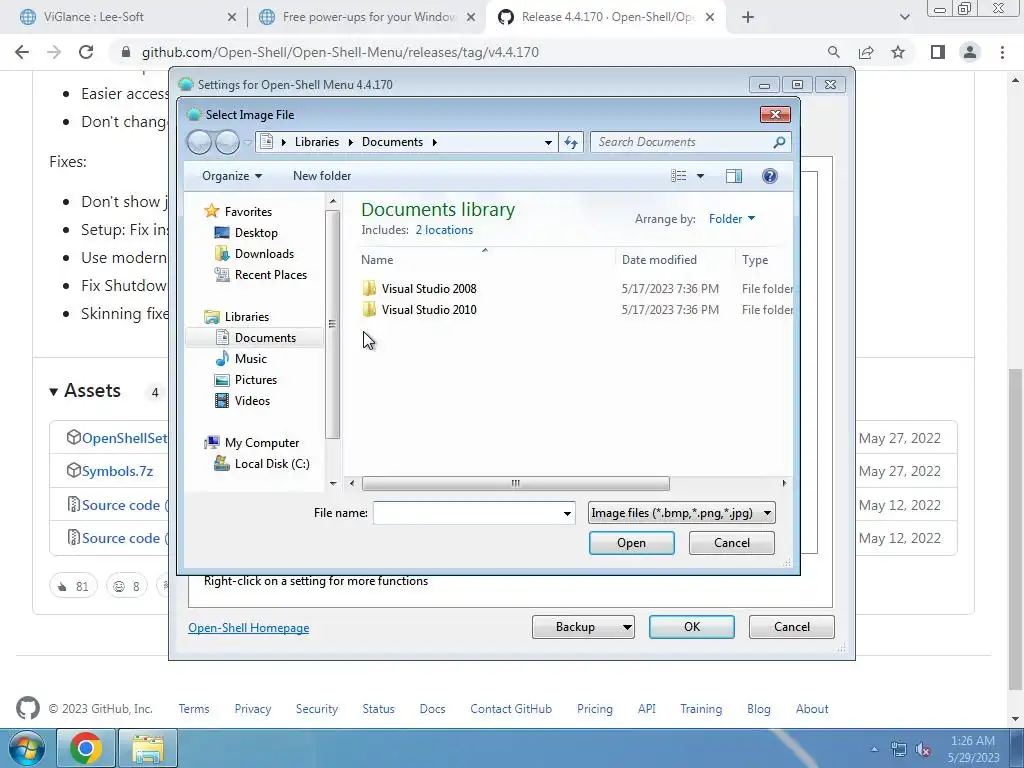The image size is (1024, 768).
Task: Click New folder button
Action: click(x=322, y=176)
